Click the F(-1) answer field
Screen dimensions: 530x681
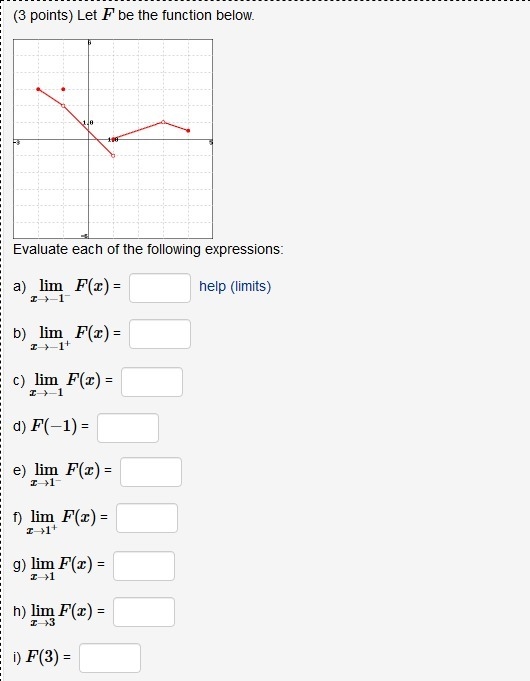tap(128, 428)
